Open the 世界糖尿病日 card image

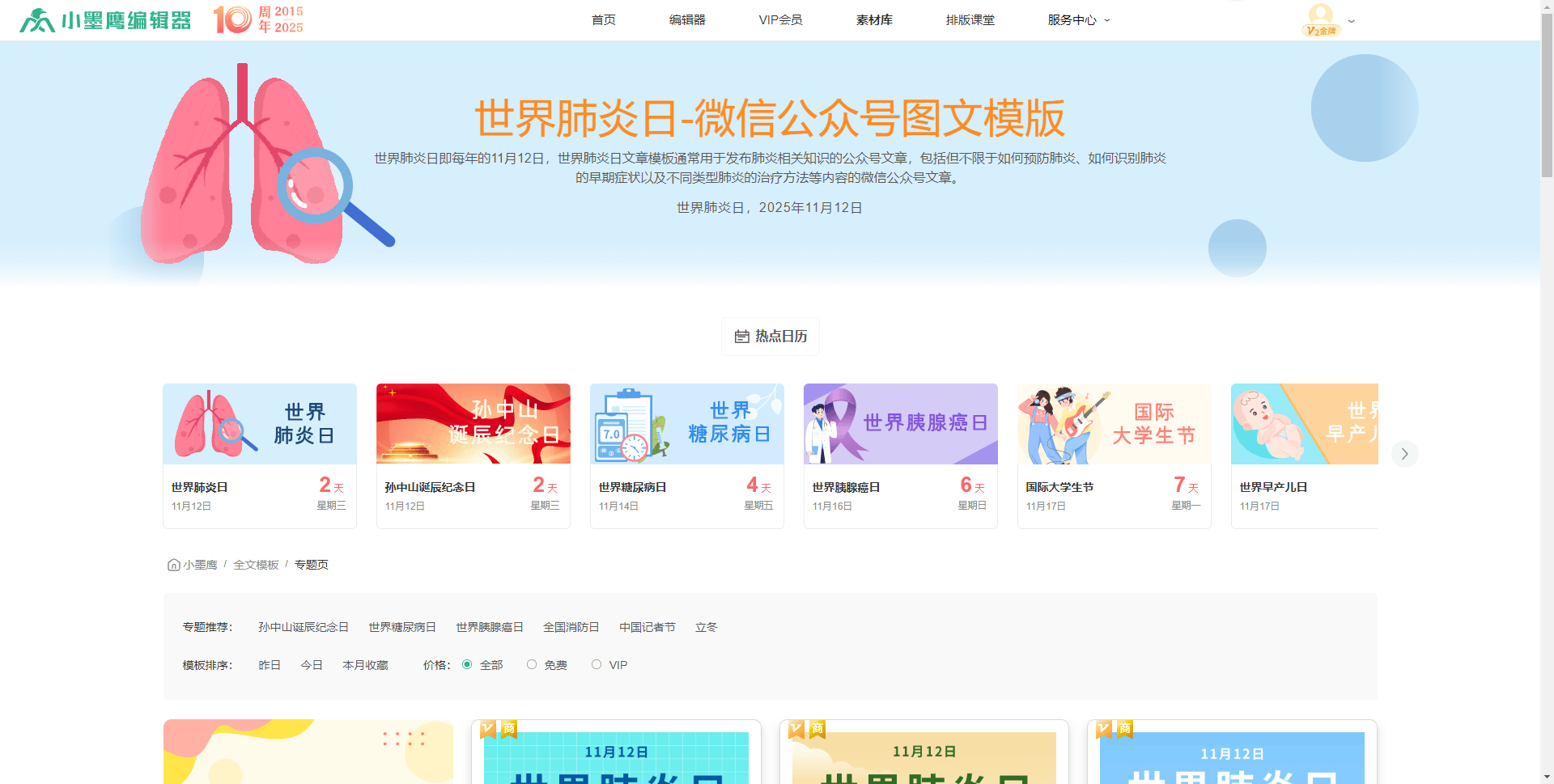pyautogui.click(x=686, y=424)
